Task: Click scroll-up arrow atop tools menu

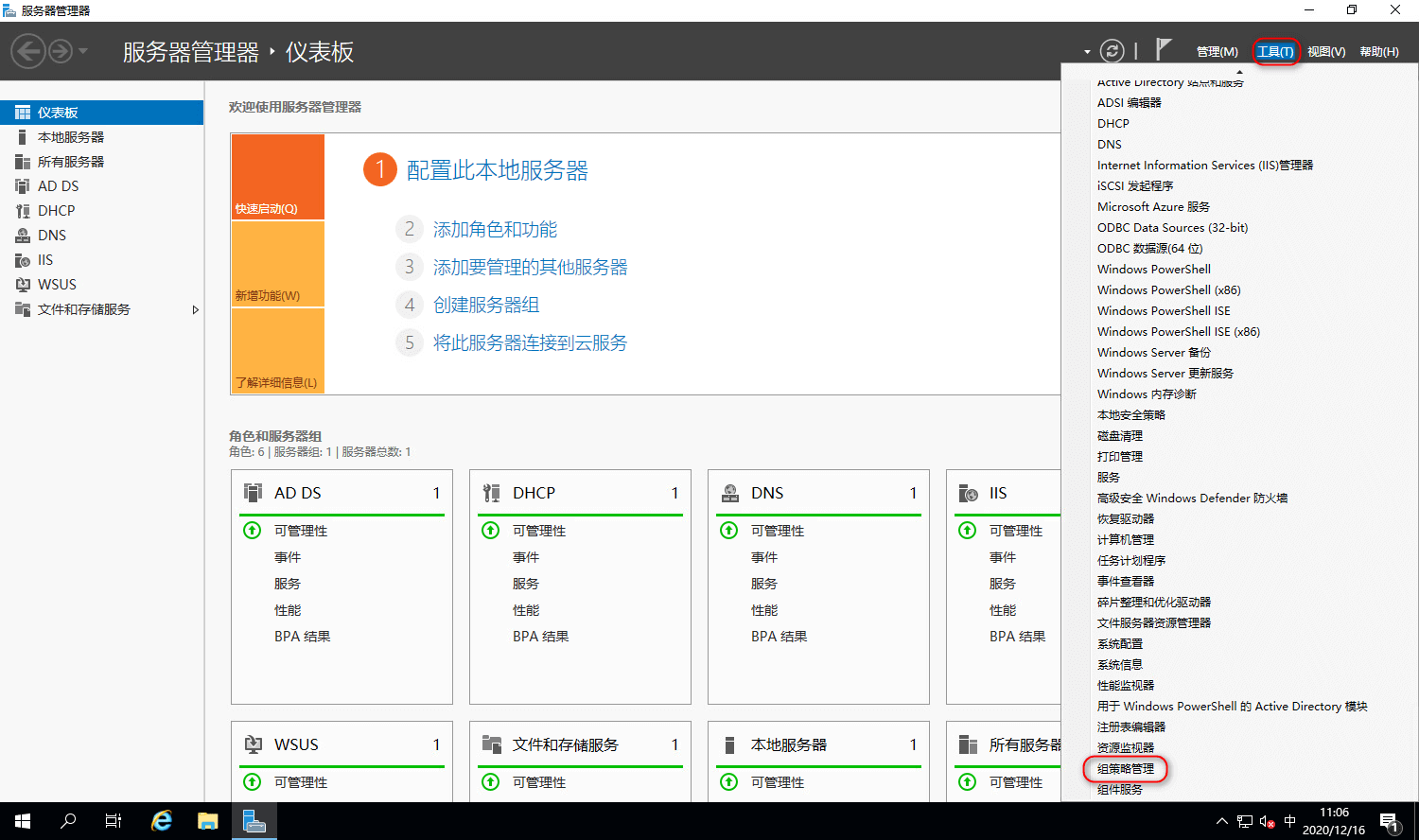Action: click(x=1239, y=72)
